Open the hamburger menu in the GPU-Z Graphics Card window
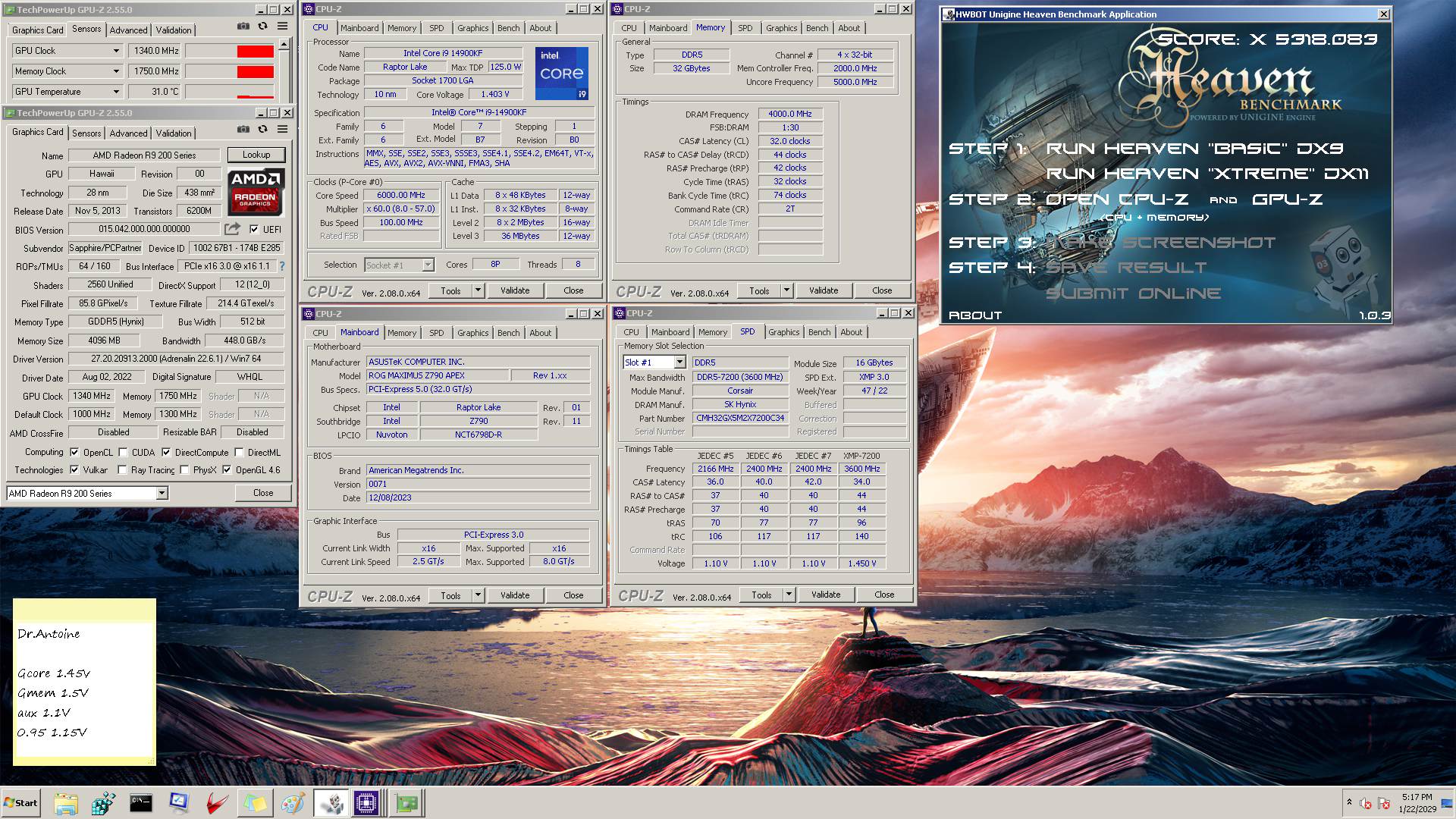The image size is (1456, 819). 282,129
